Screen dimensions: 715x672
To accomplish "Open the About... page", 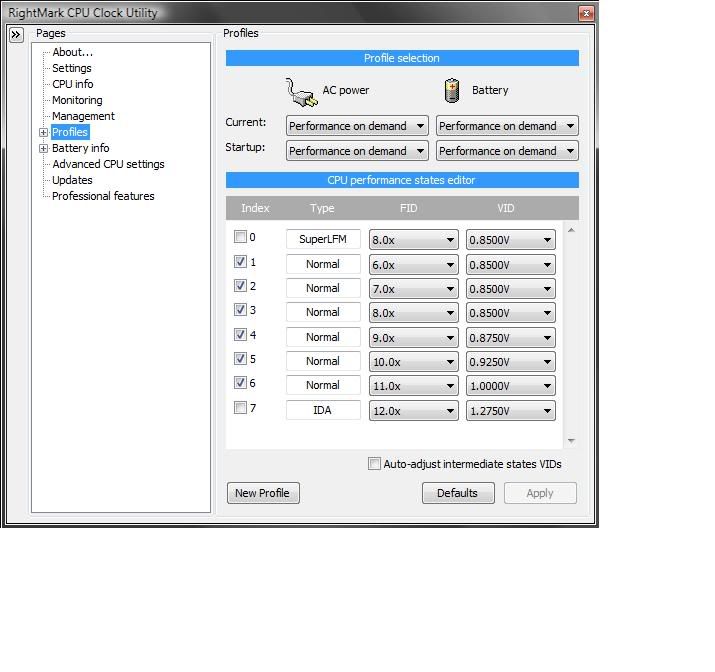I will click(x=73, y=52).
